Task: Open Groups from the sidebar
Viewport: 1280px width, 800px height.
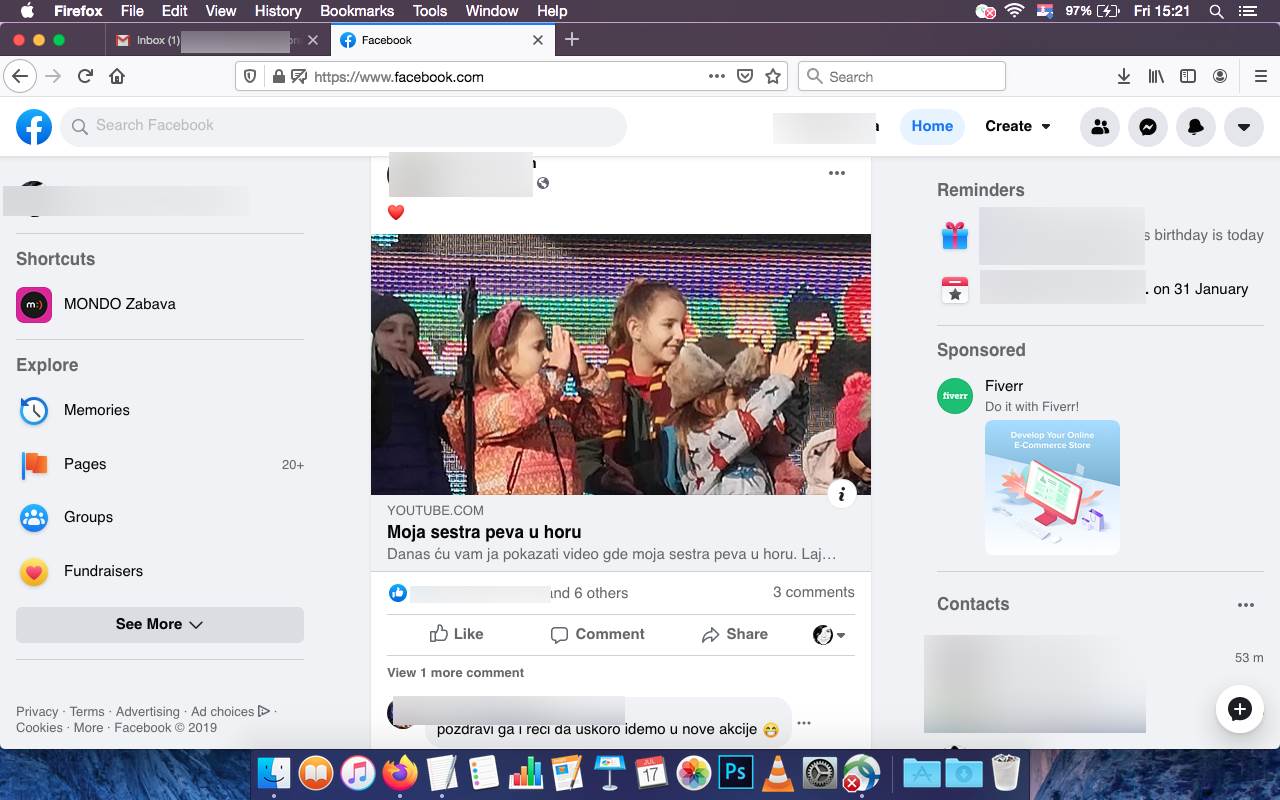Action: 88,517
